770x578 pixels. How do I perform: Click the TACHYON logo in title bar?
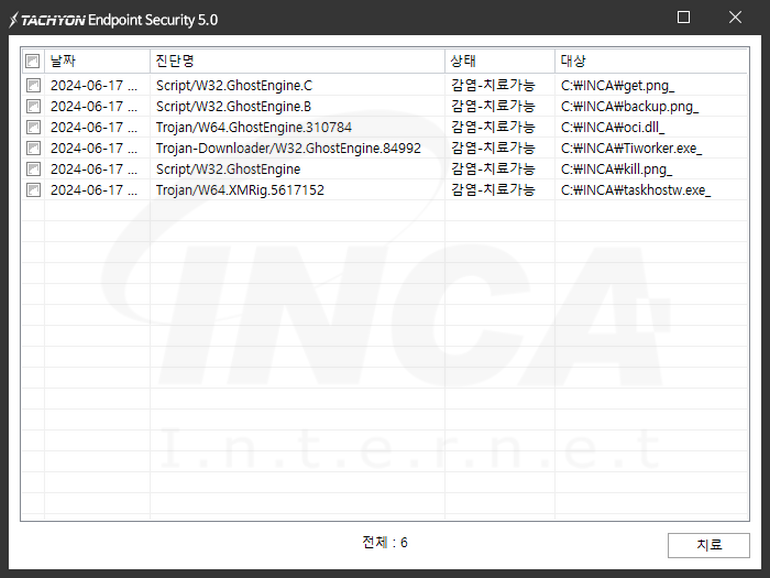pyautogui.click(x=47, y=20)
